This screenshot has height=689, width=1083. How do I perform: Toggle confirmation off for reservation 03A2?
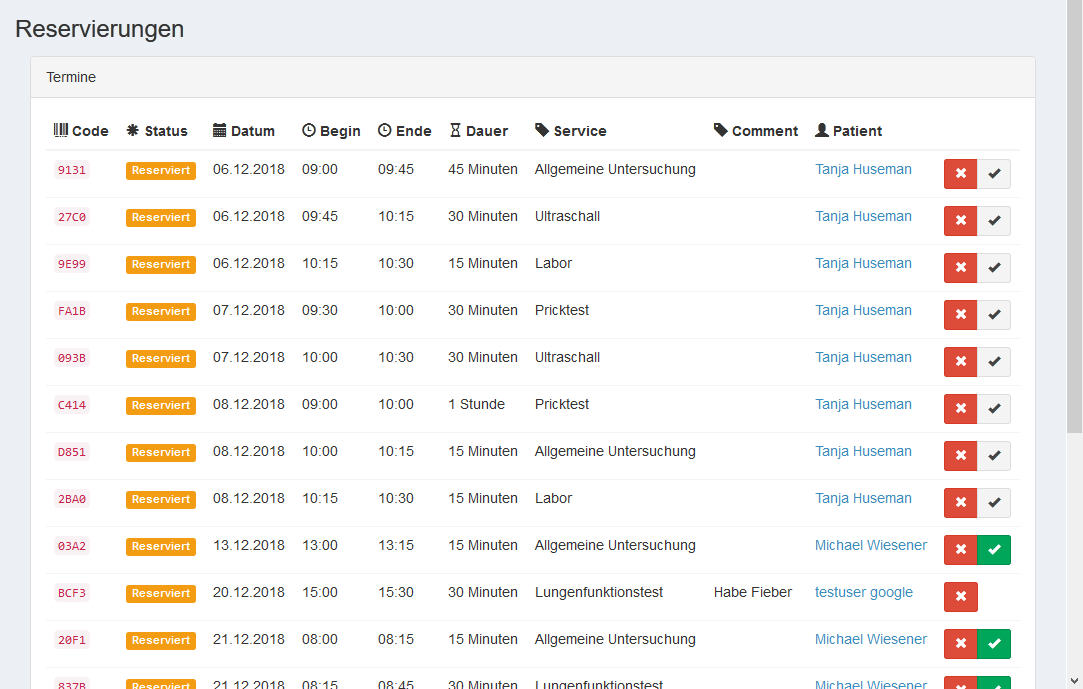point(994,549)
